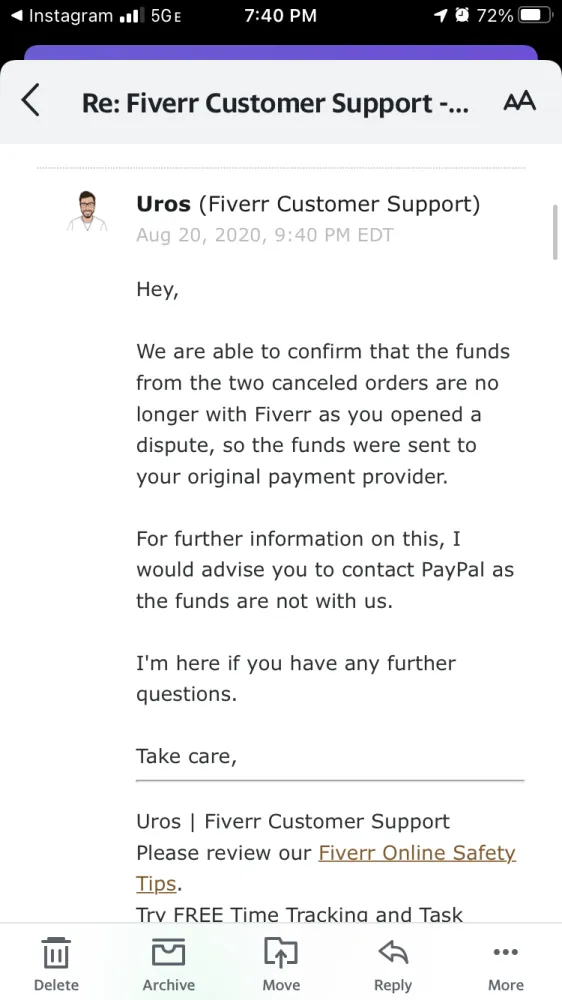Image resolution: width=562 pixels, height=1000 pixels.
Task: Tap the location arrow status icon
Action: click(x=441, y=16)
